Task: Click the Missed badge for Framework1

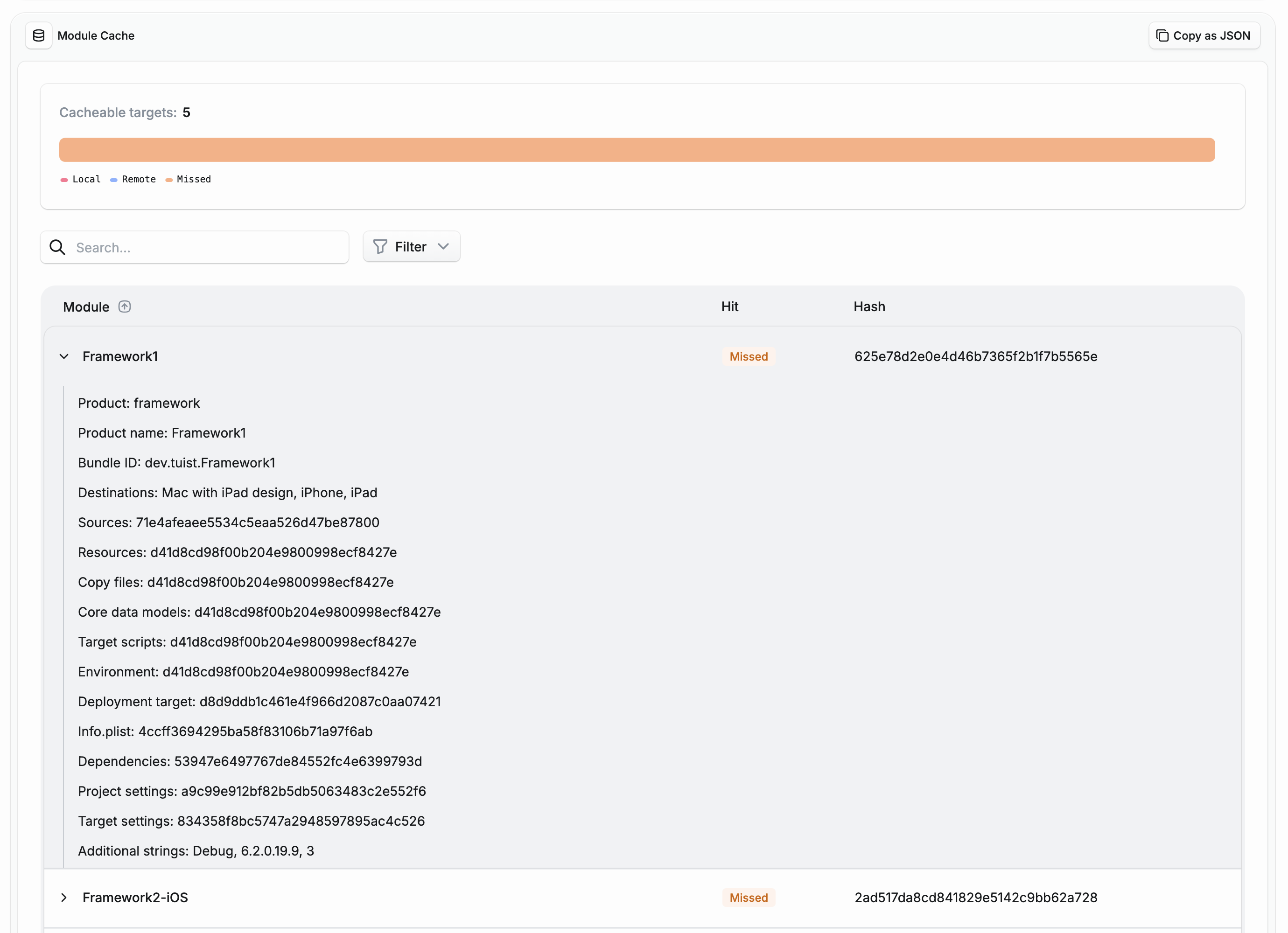Action: [x=748, y=356]
